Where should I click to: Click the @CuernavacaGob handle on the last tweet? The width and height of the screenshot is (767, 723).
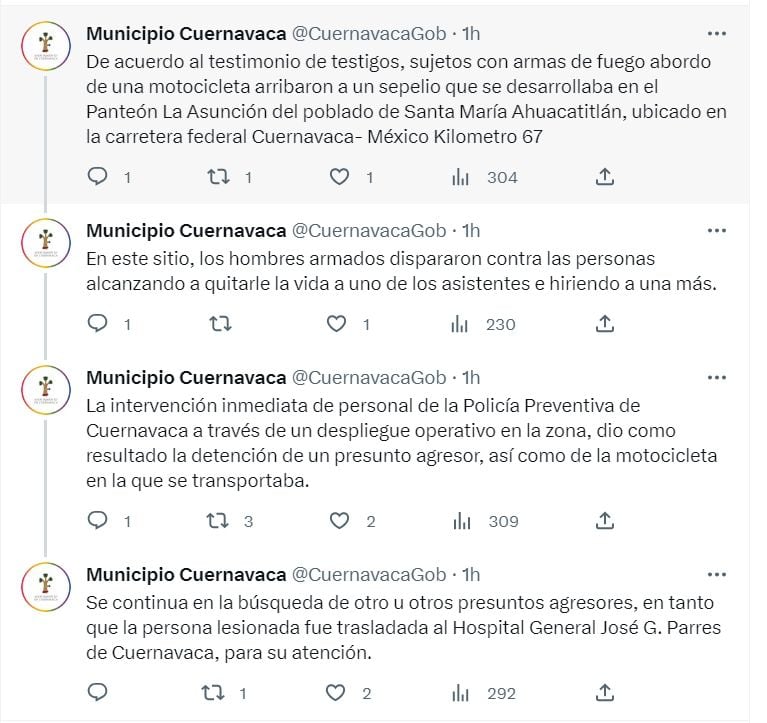pos(368,574)
